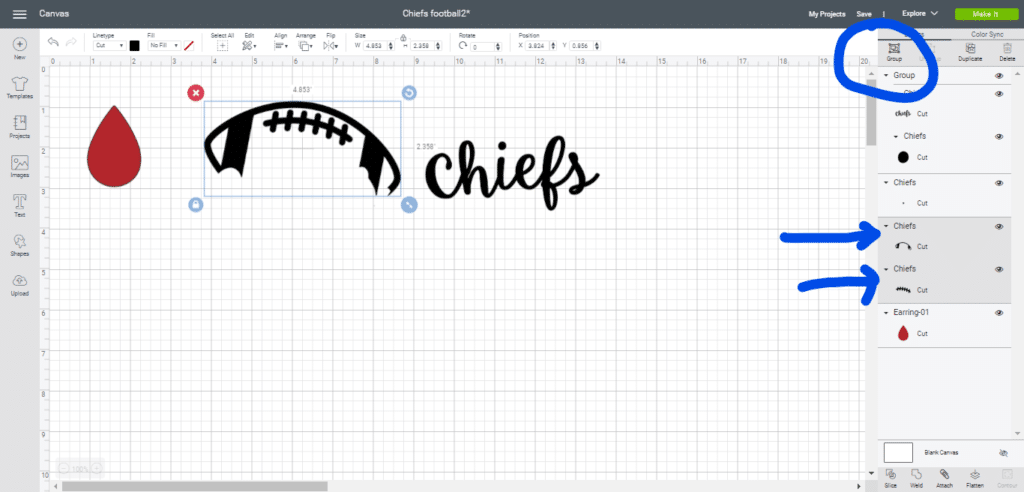
Task: Open the Fill No Fill dropdown
Action: (164, 46)
